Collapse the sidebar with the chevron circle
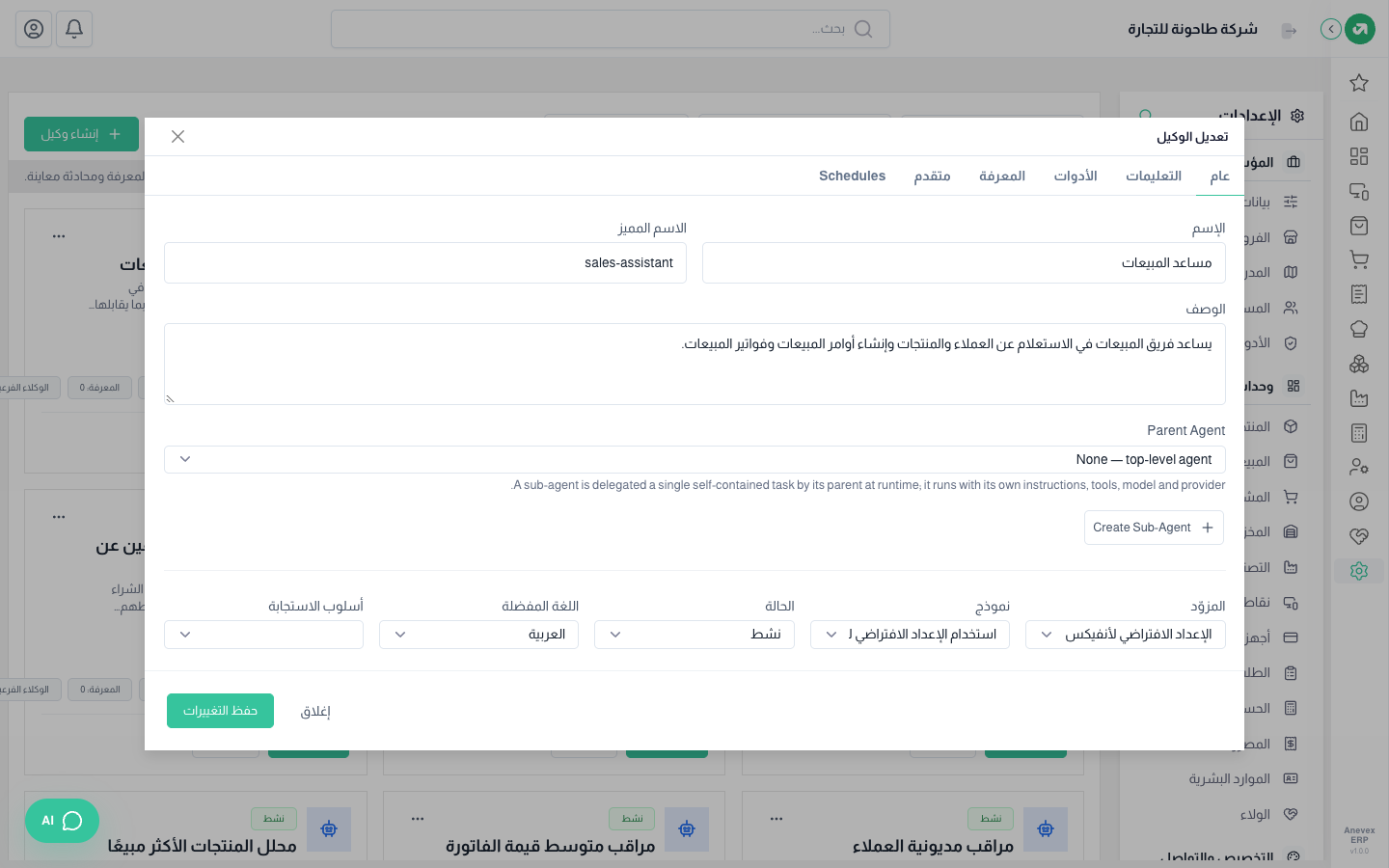 (x=1331, y=29)
